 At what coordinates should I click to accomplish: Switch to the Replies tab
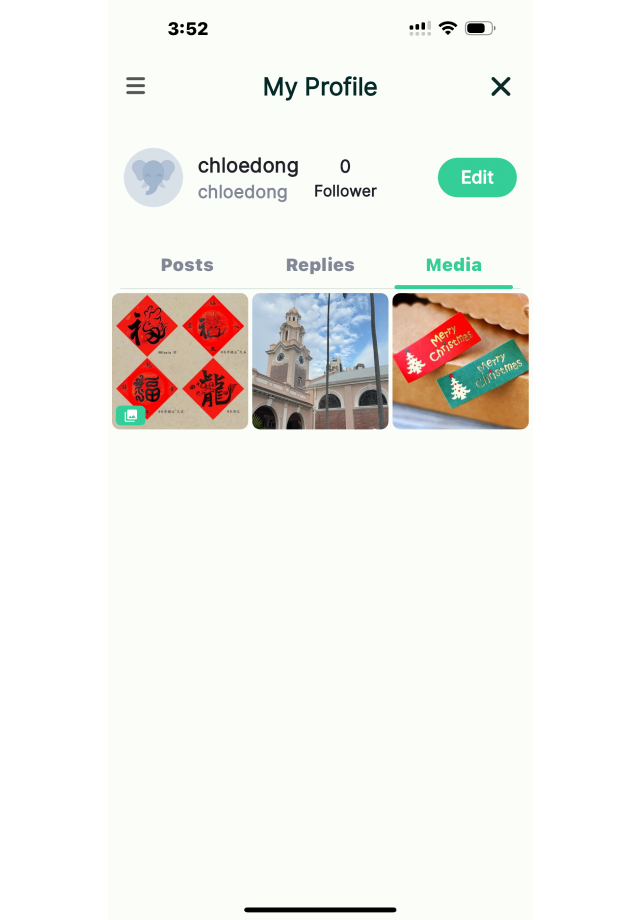click(x=320, y=265)
